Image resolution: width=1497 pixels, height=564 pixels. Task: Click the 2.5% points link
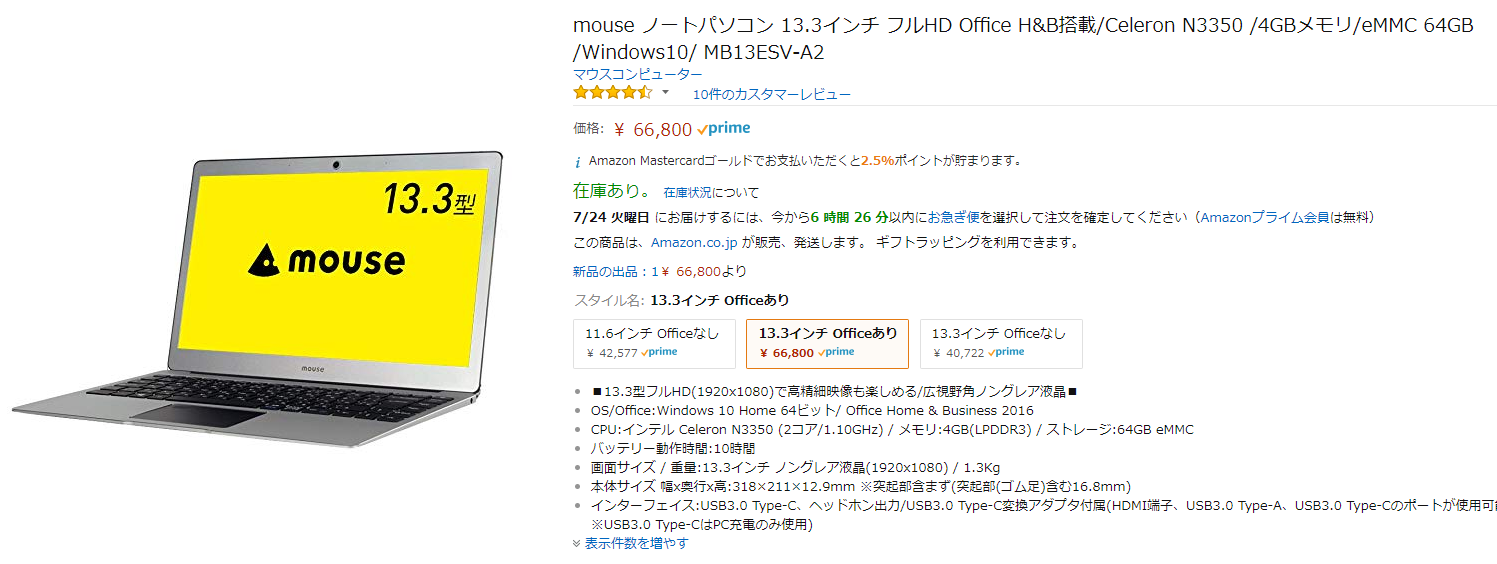878,160
